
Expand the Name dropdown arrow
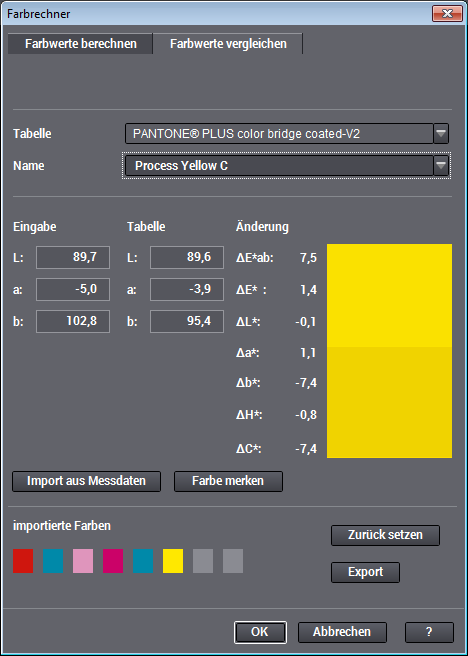(441, 166)
